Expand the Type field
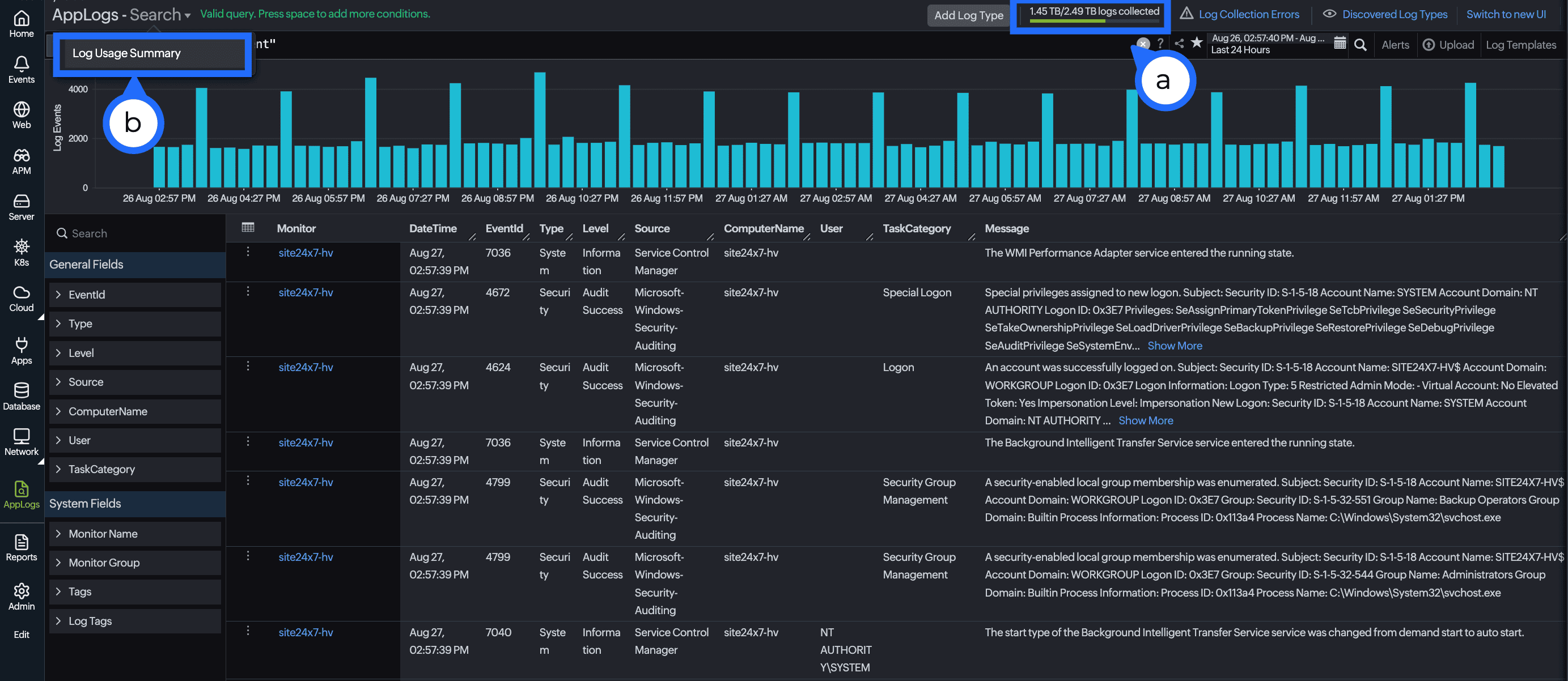 point(135,324)
